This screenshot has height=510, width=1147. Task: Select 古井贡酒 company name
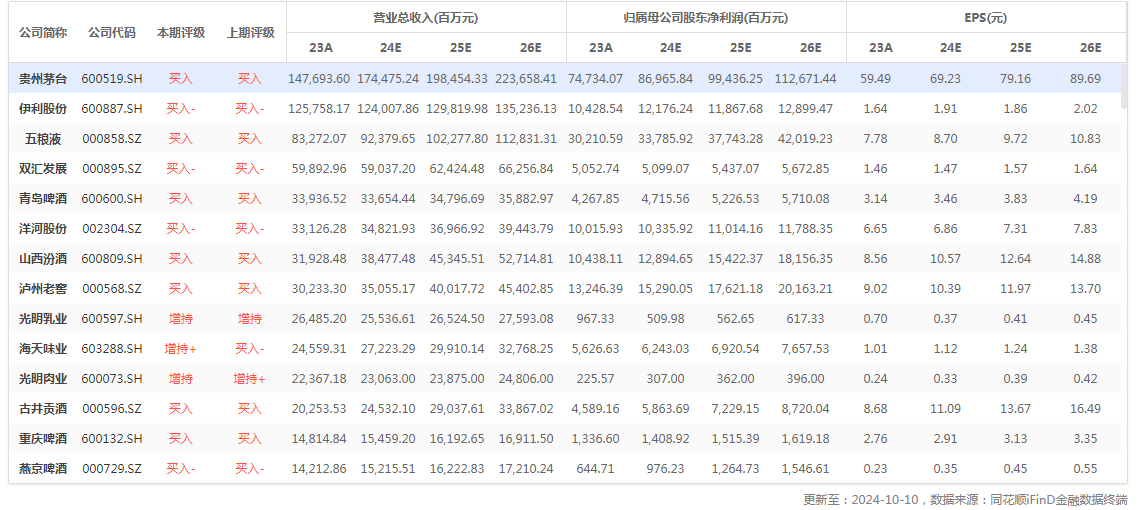pyautogui.click(x=42, y=408)
